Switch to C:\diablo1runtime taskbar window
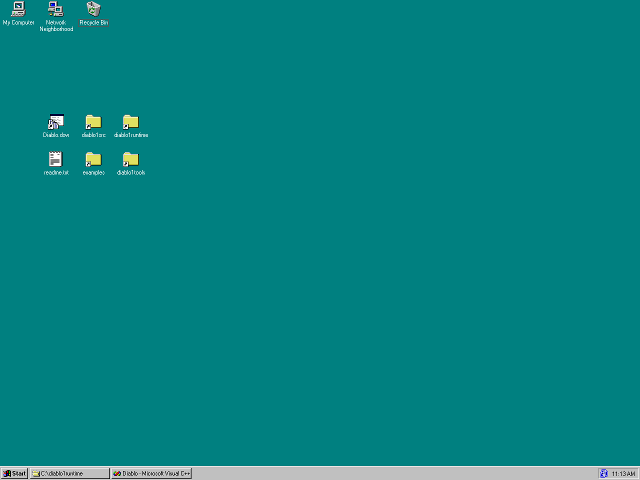The height and width of the screenshot is (480, 640). click(x=69, y=473)
